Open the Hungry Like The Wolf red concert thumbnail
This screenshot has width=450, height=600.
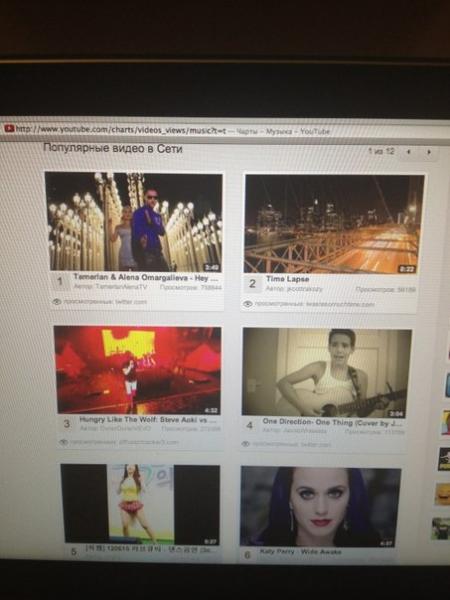pos(138,370)
